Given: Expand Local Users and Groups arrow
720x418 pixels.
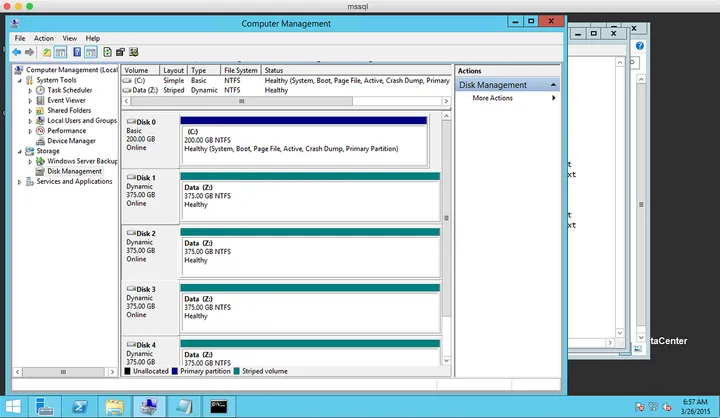Looking at the screenshot, I should click(30, 121).
